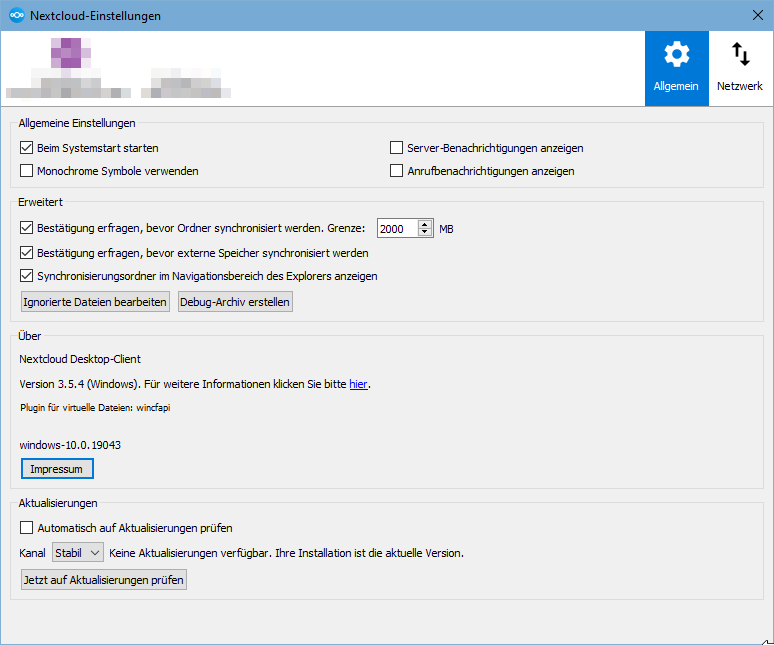
Task: Click the 2000 MB limit input field
Action: tap(398, 228)
